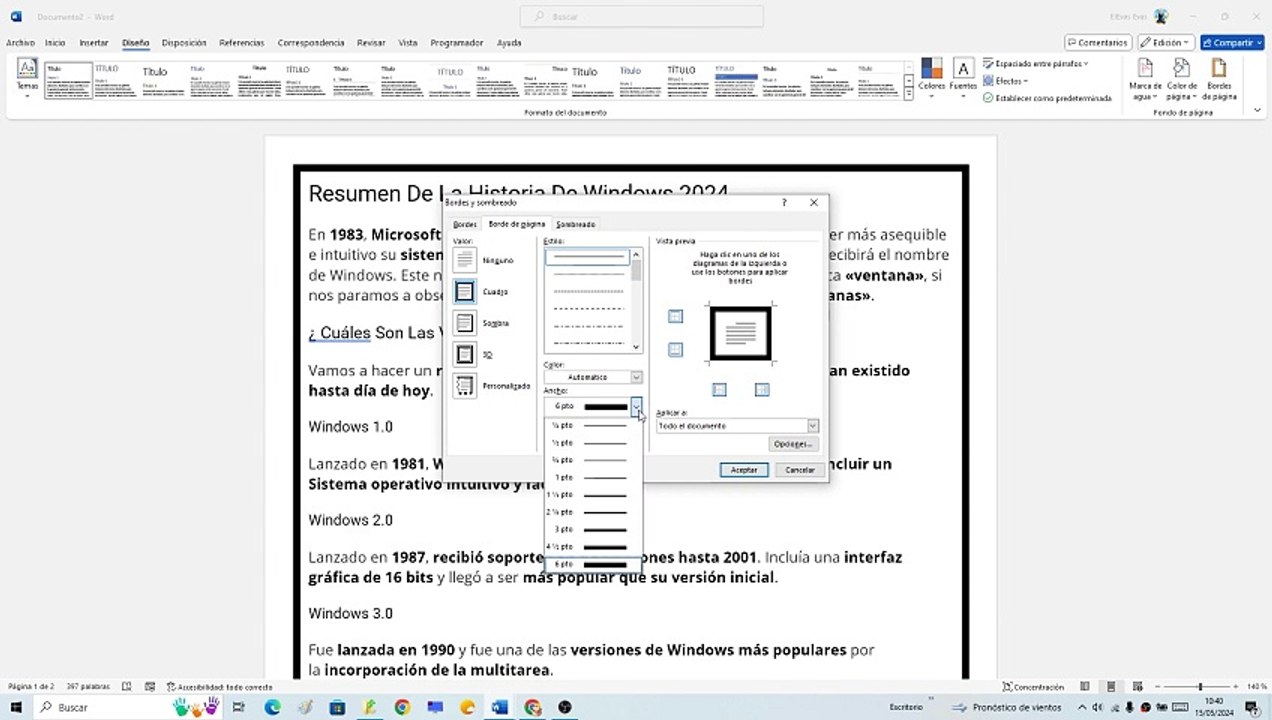This screenshot has height=720, width=1272.
Task: Open the Revisar ribbon tab
Action: coord(371,43)
